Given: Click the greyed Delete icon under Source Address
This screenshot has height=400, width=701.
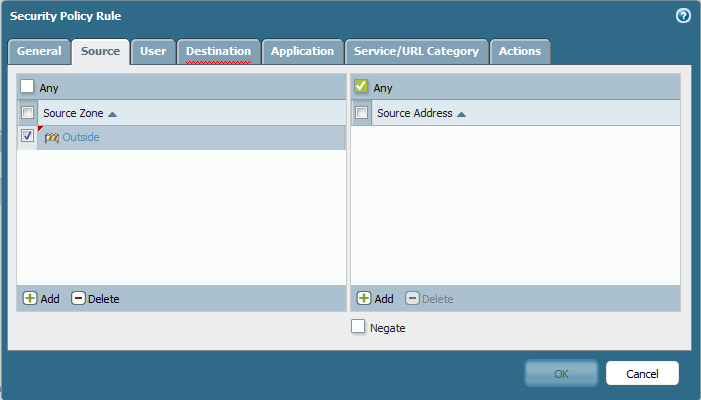Looking at the screenshot, I should (411, 299).
